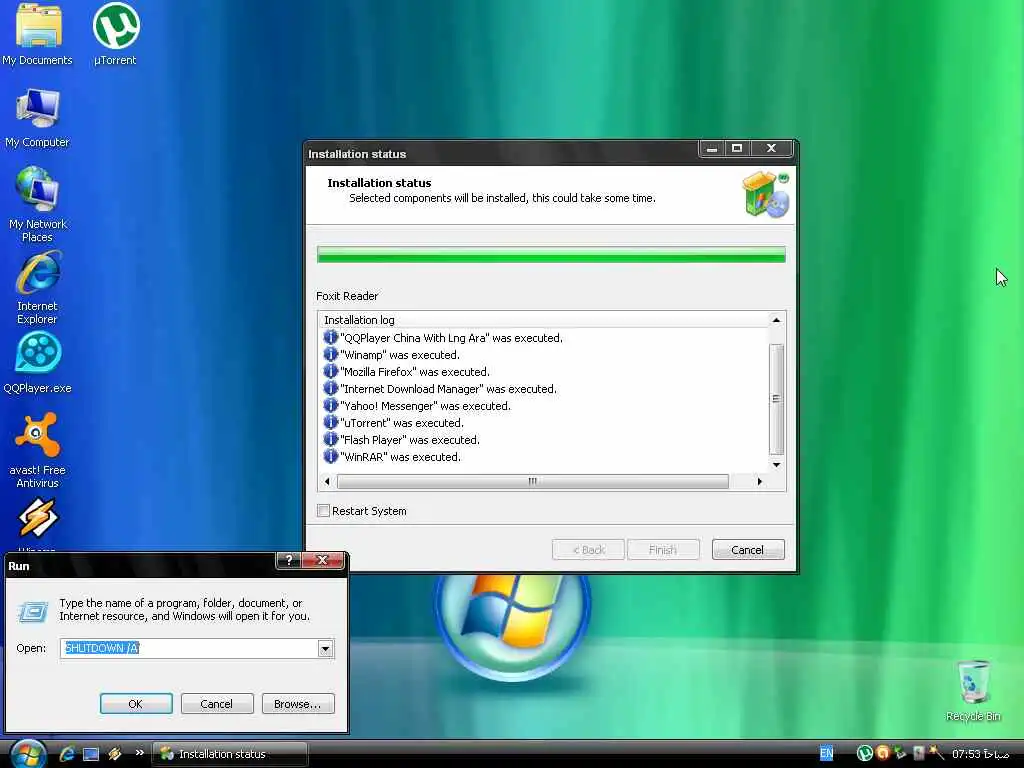Viewport: 1024px width, 768px height.
Task: Click the log vertical scrollbar thumb
Action: (x=776, y=398)
